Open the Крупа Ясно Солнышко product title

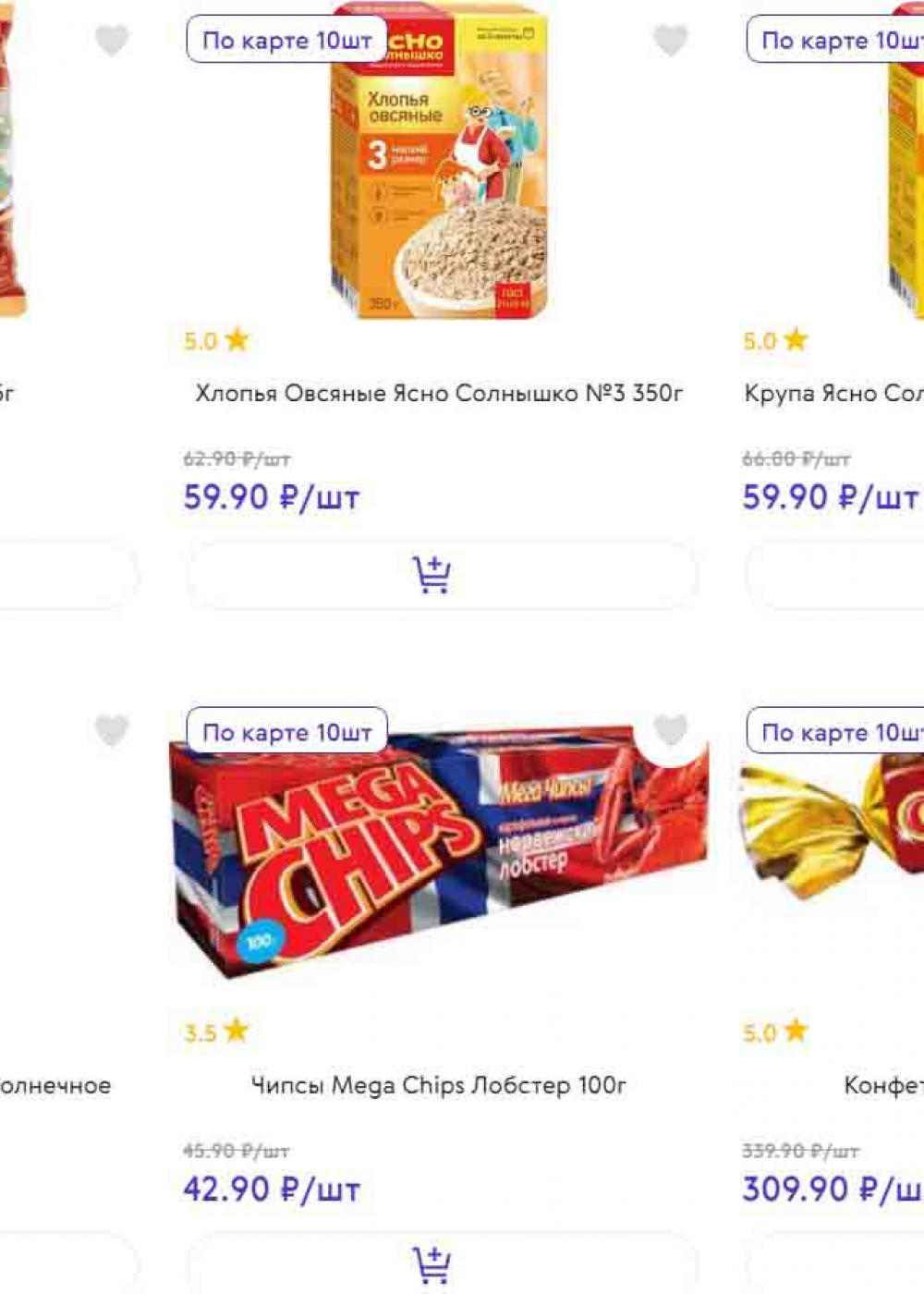tap(833, 394)
